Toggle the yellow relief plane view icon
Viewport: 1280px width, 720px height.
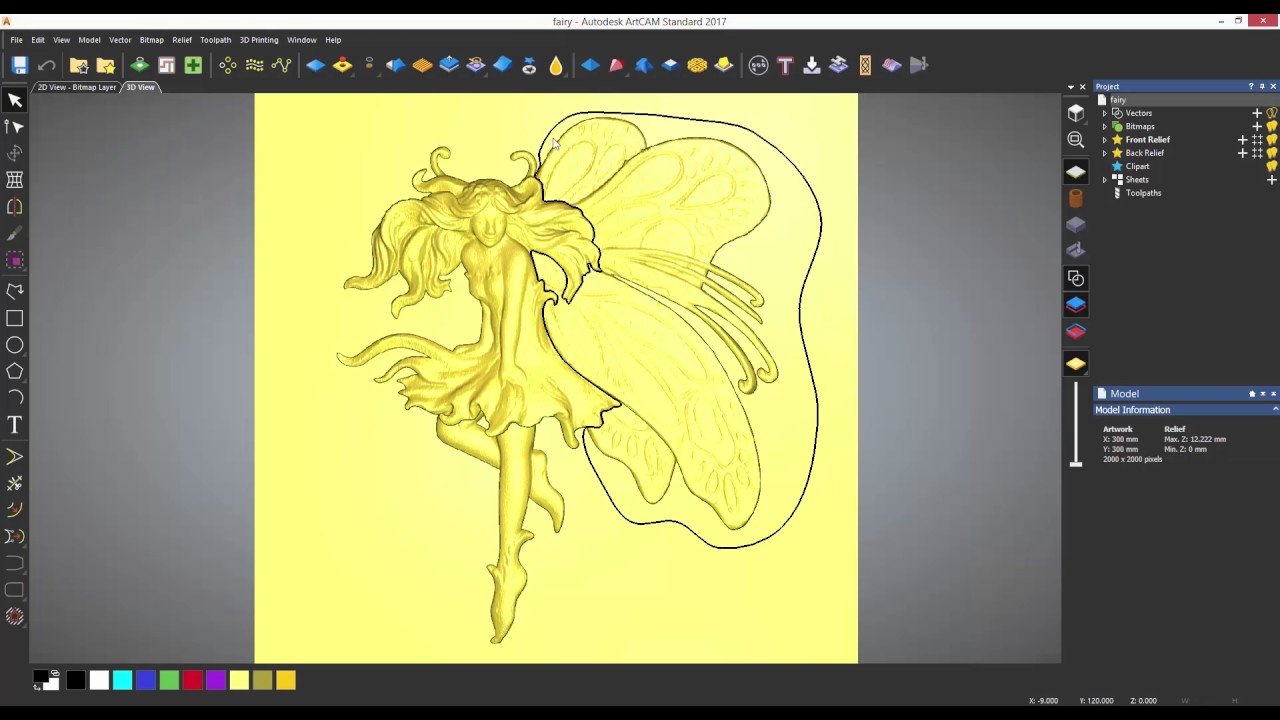point(1076,364)
